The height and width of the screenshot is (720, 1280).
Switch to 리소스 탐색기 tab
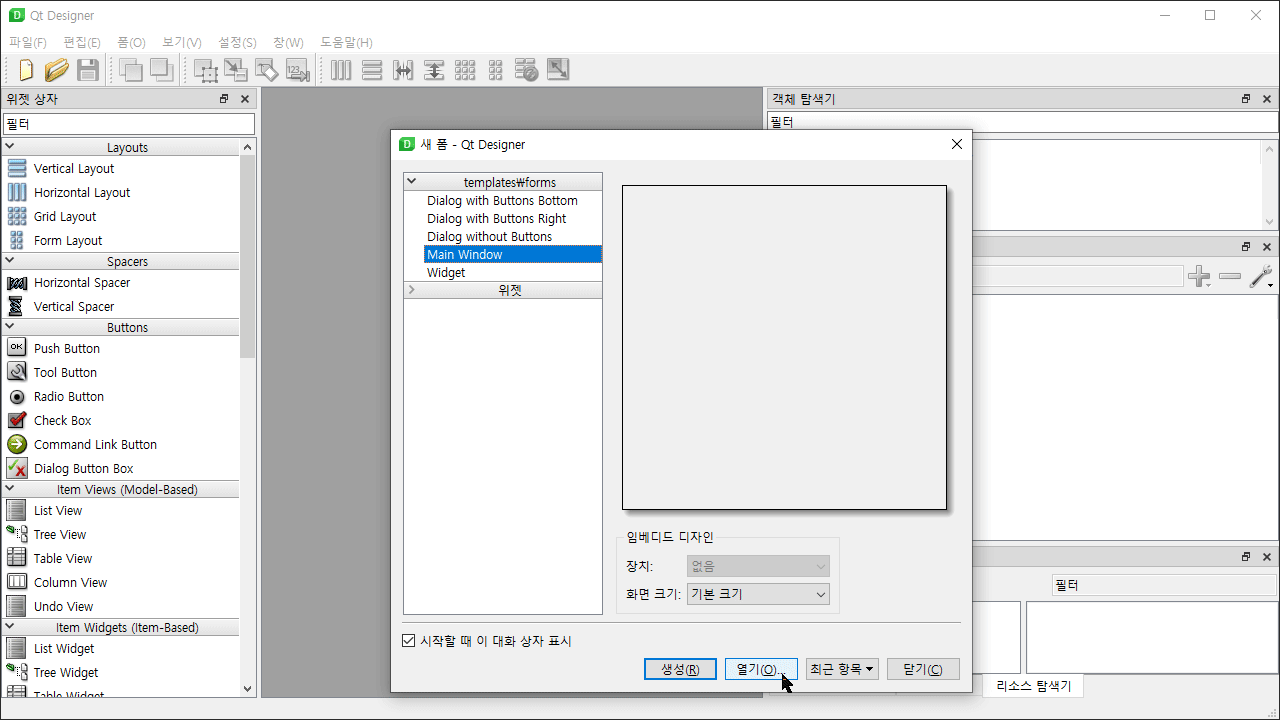pyautogui.click(x=1033, y=686)
